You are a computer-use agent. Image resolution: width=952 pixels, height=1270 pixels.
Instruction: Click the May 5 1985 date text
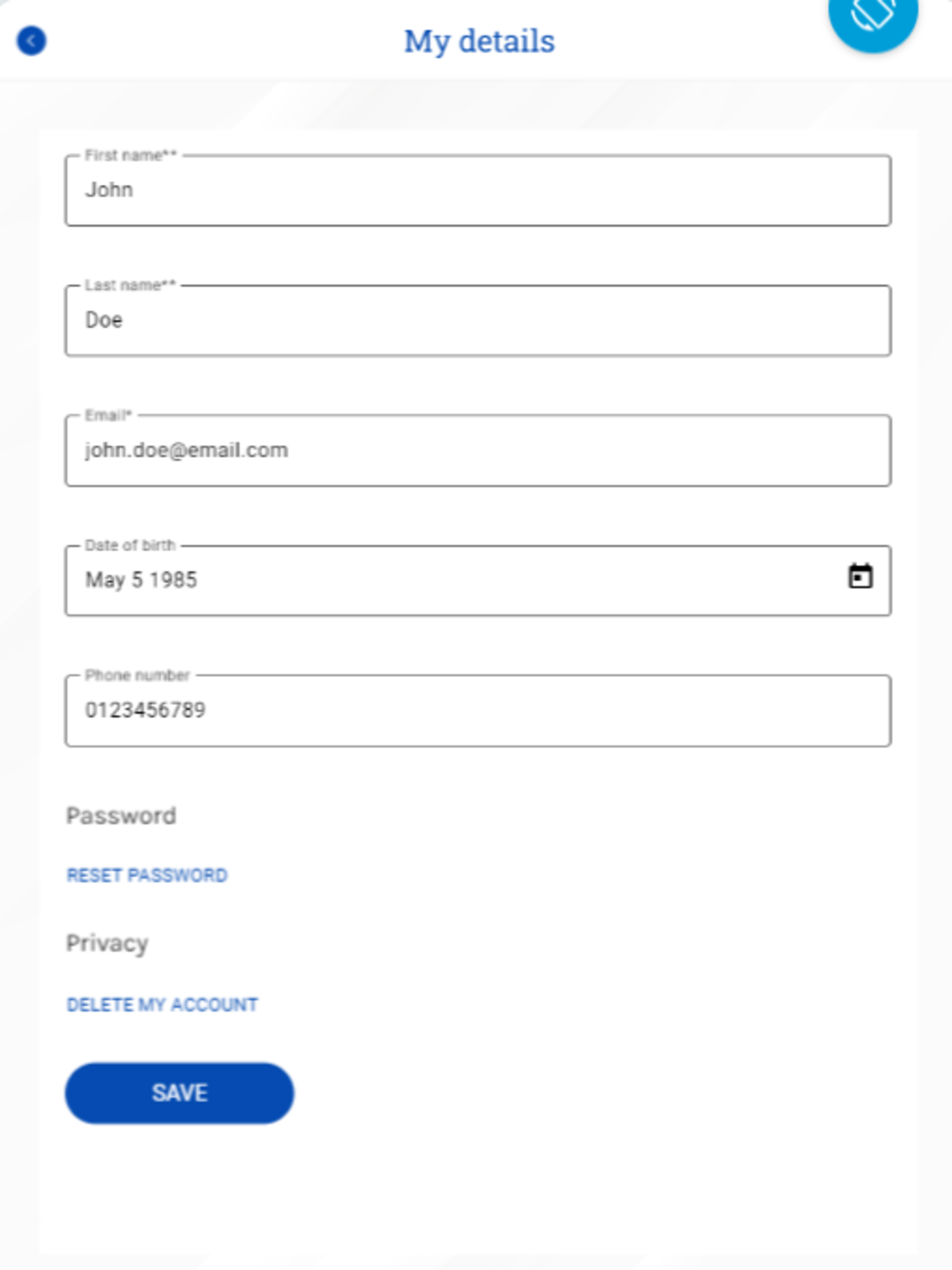click(x=141, y=580)
